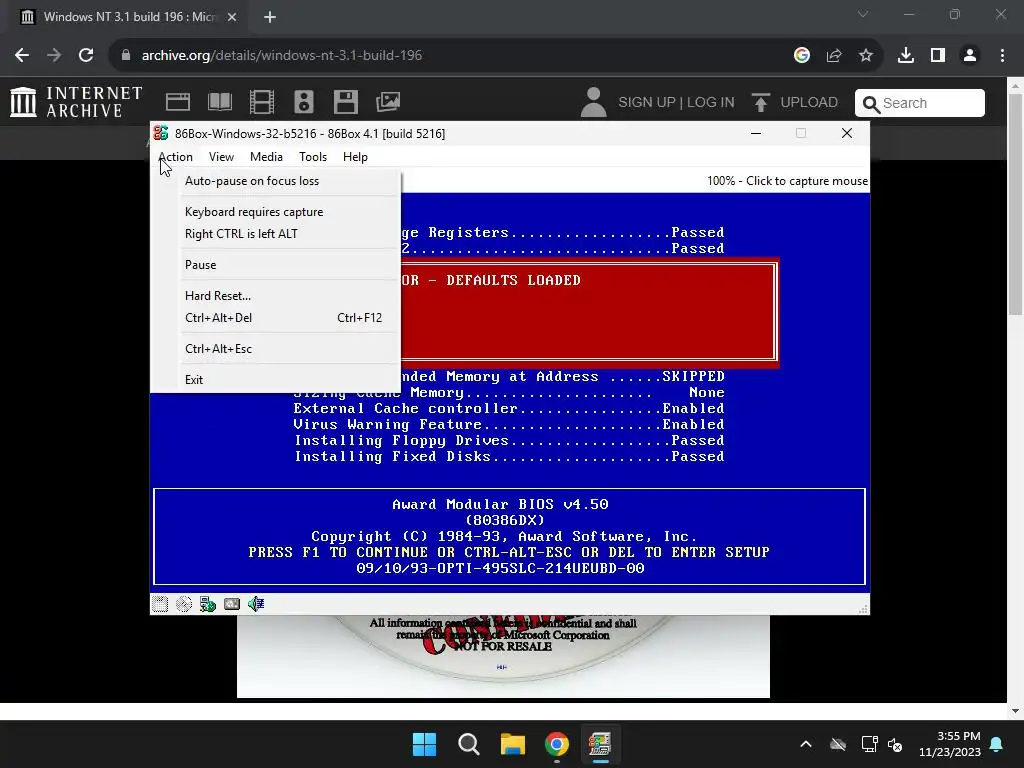Open Chrome downloads icon
The width and height of the screenshot is (1024, 768).
pyautogui.click(x=906, y=56)
